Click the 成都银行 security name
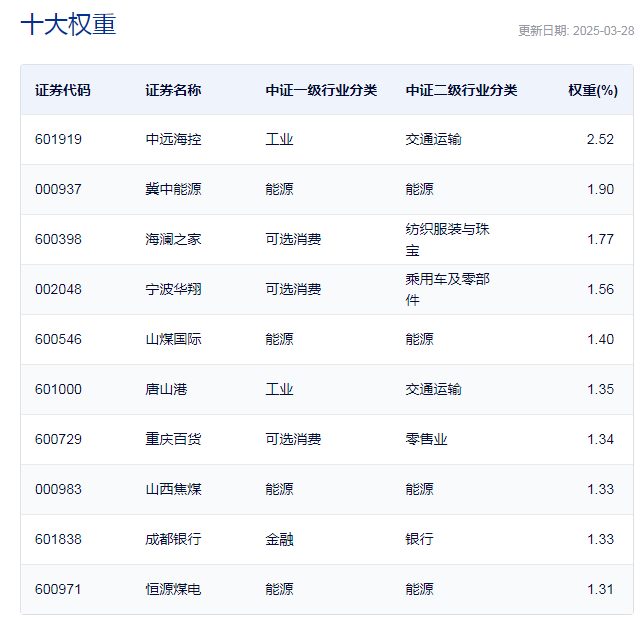 (x=173, y=539)
